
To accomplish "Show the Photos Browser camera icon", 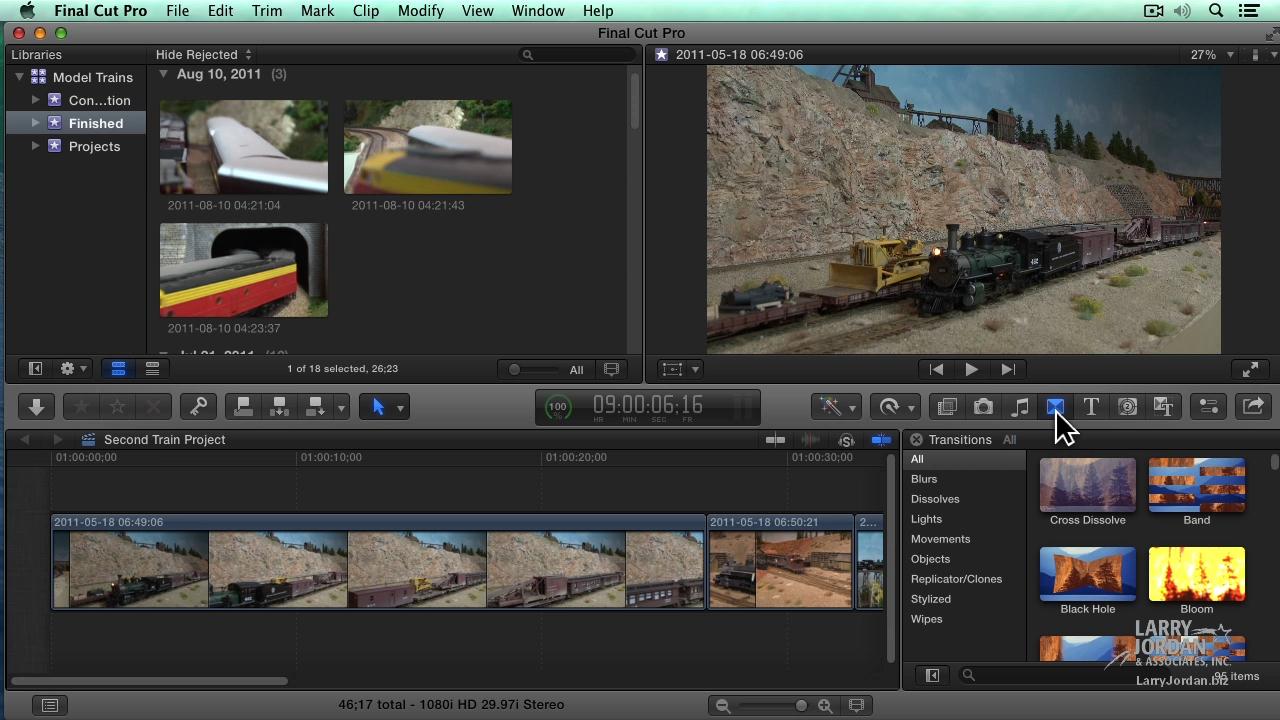I will click(983, 407).
